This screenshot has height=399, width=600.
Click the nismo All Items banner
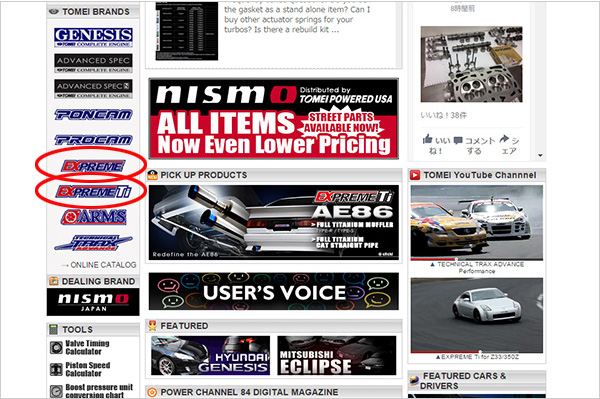274,119
